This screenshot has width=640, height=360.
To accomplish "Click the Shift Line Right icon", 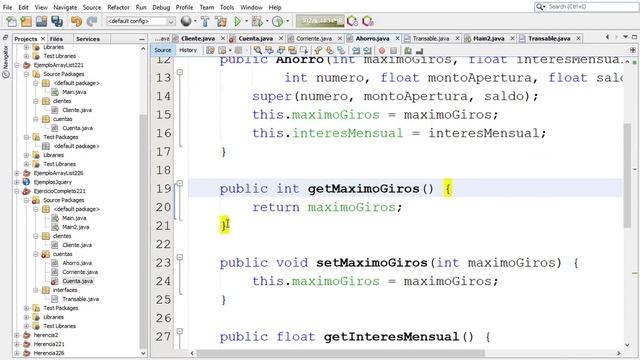I will (367, 51).
